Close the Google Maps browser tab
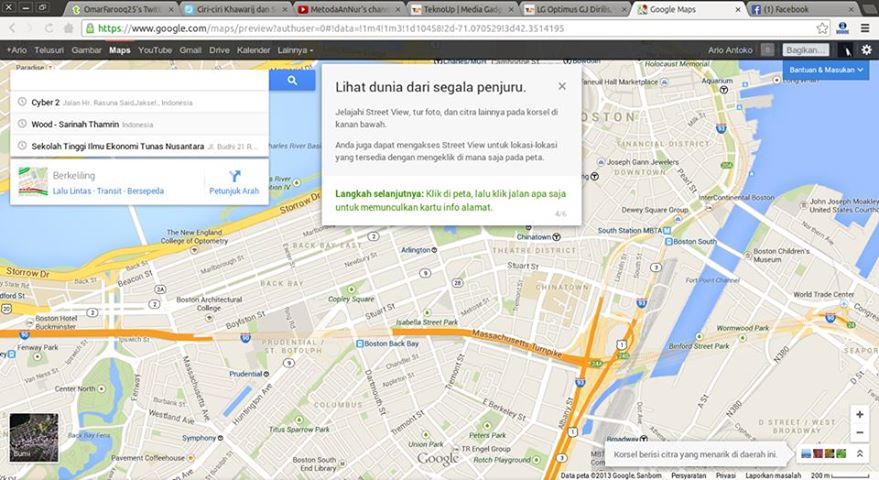Screen dimensions: 879x480 [738, 10]
